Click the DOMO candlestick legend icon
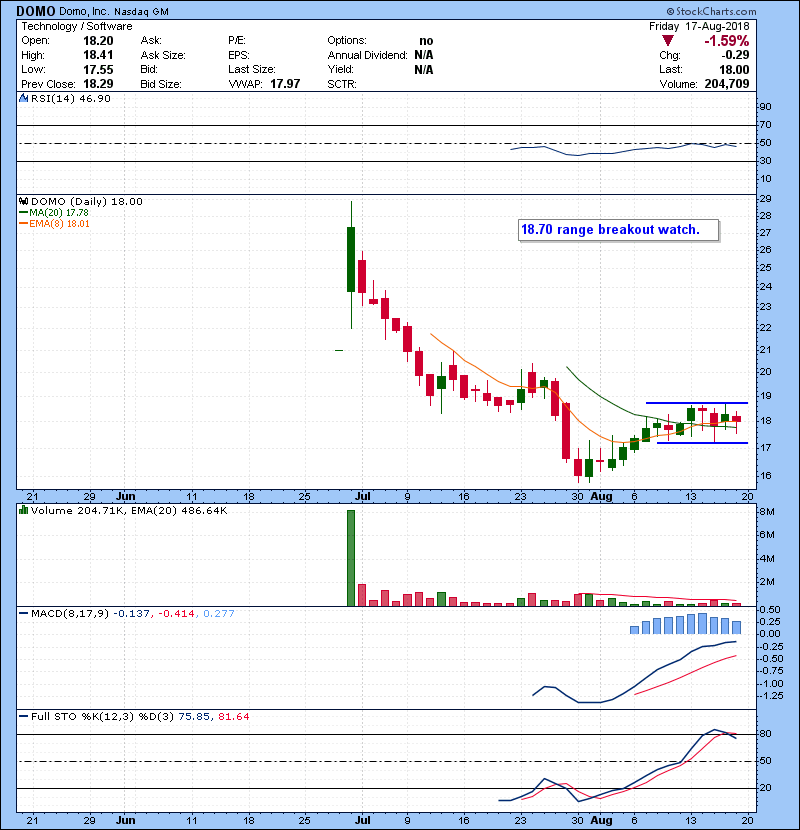Screen dimensions: 800x830 (x=23, y=201)
